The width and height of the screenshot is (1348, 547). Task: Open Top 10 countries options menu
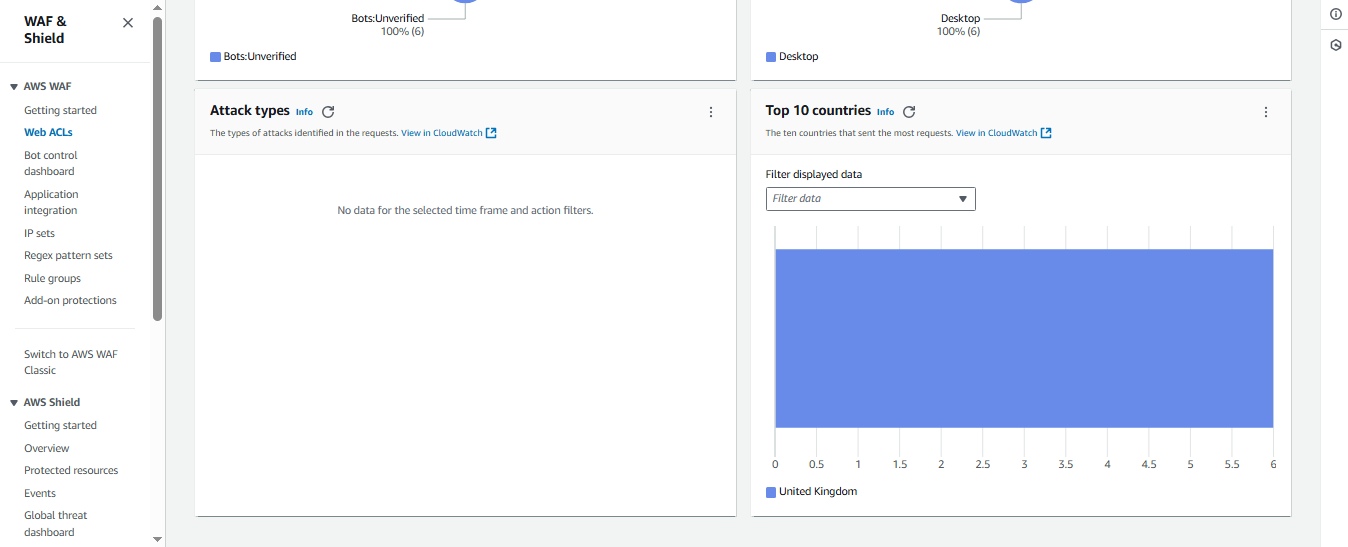point(1266,112)
